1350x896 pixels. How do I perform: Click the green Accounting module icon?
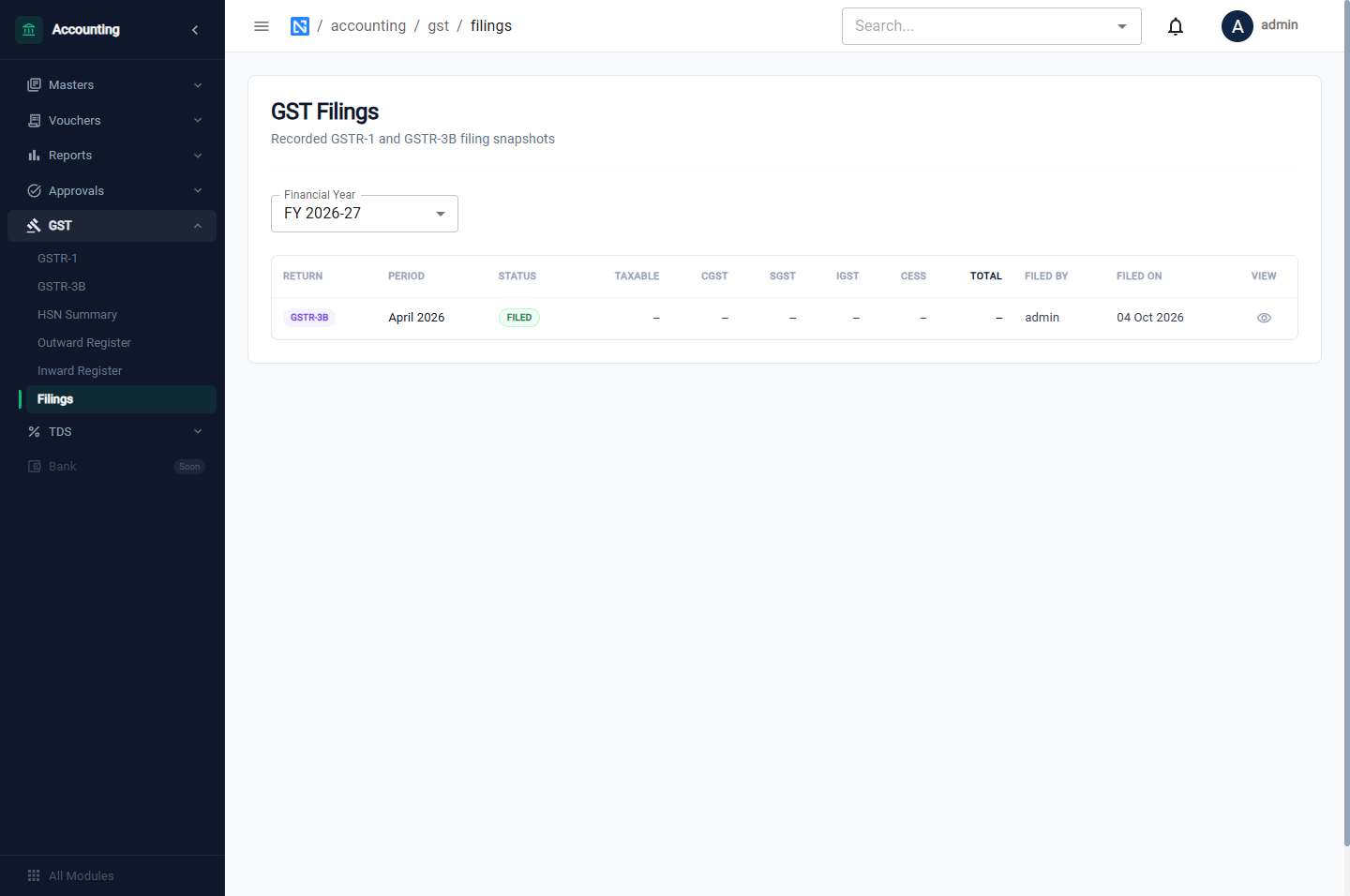point(29,30)
